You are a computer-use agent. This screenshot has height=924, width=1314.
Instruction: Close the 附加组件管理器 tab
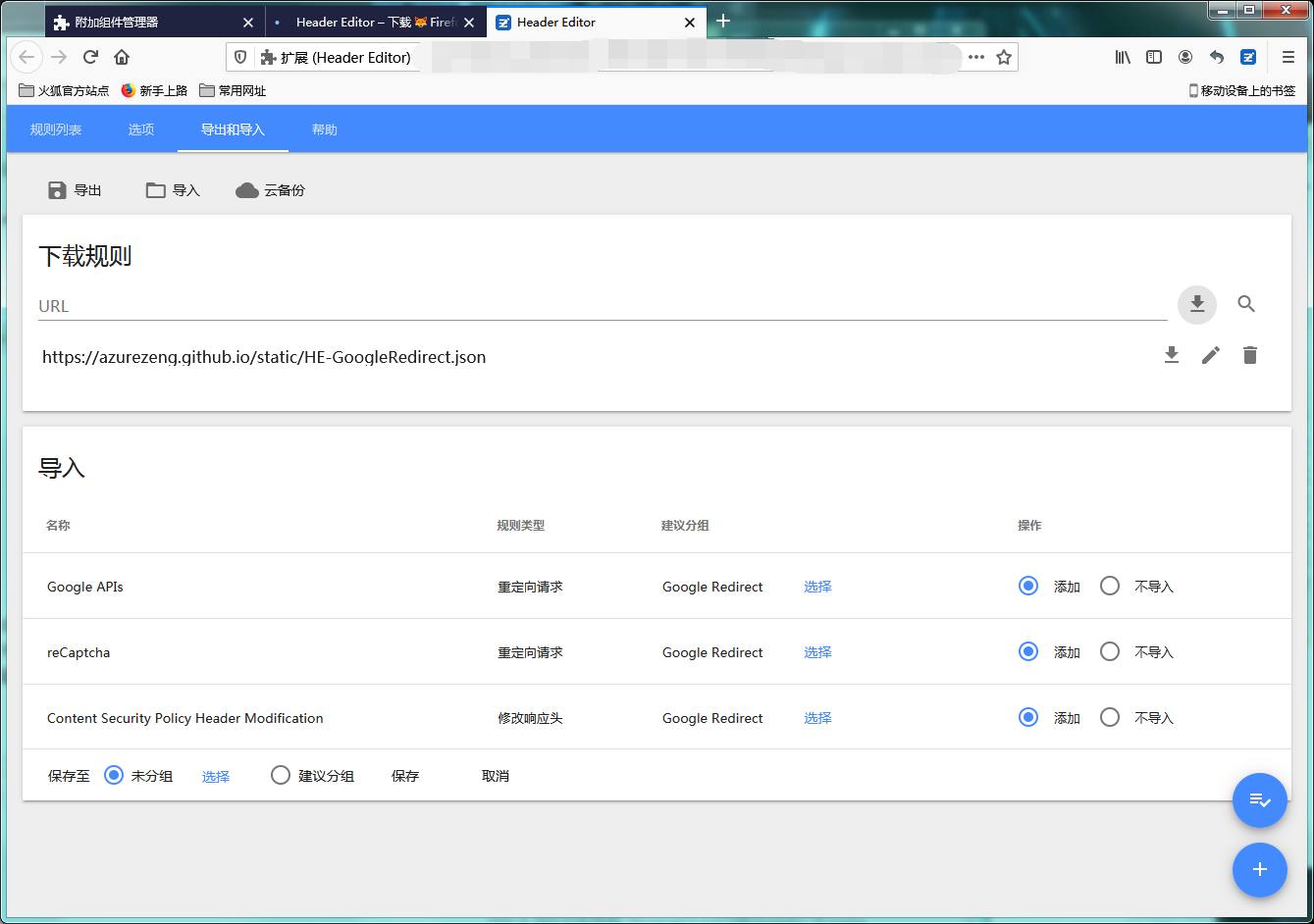pyautogui.click(x=247, y=22)
